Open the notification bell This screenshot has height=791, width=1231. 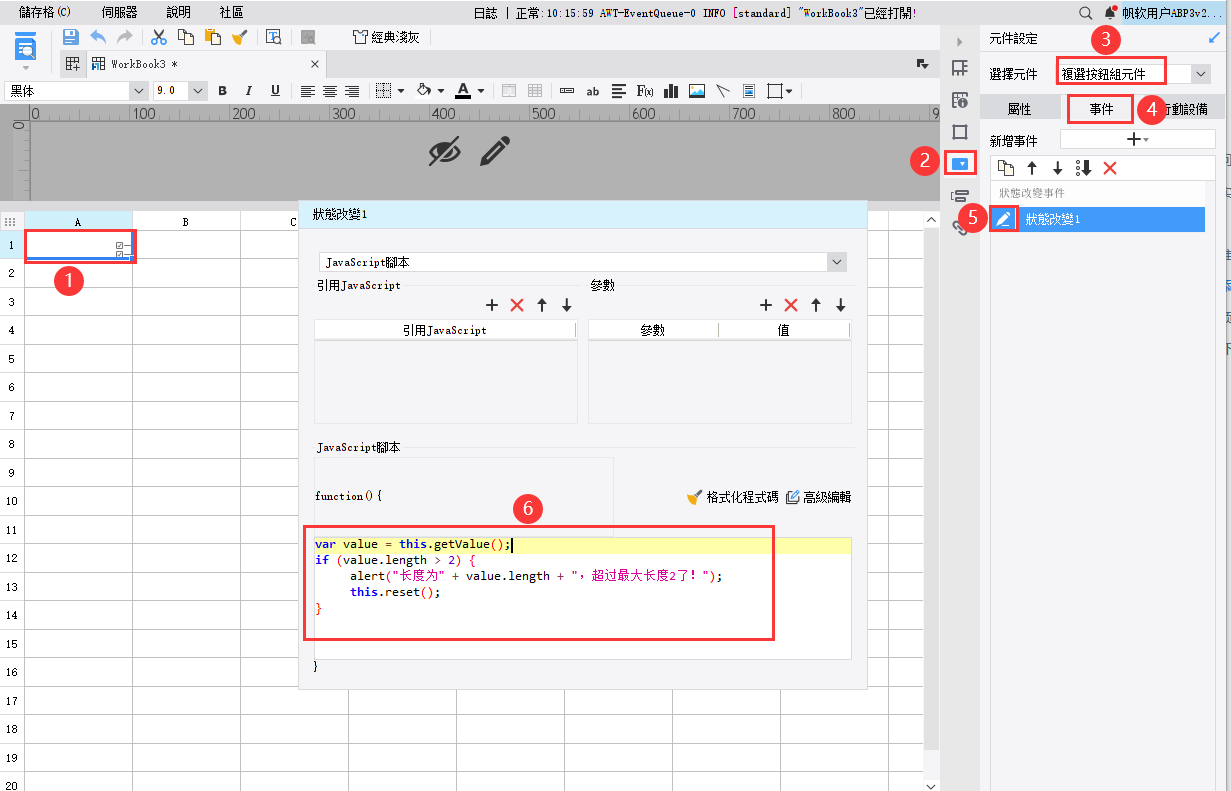1109,13
